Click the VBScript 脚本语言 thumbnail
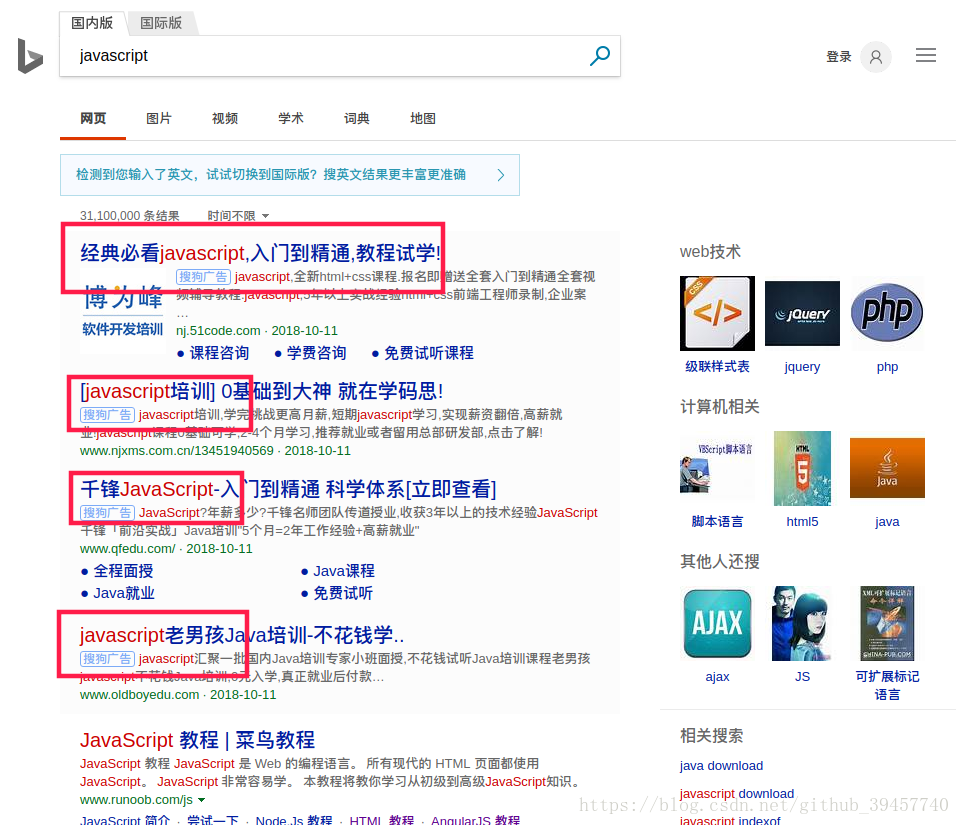Screen dimensions: 960x825 click(x=717, y=468)
